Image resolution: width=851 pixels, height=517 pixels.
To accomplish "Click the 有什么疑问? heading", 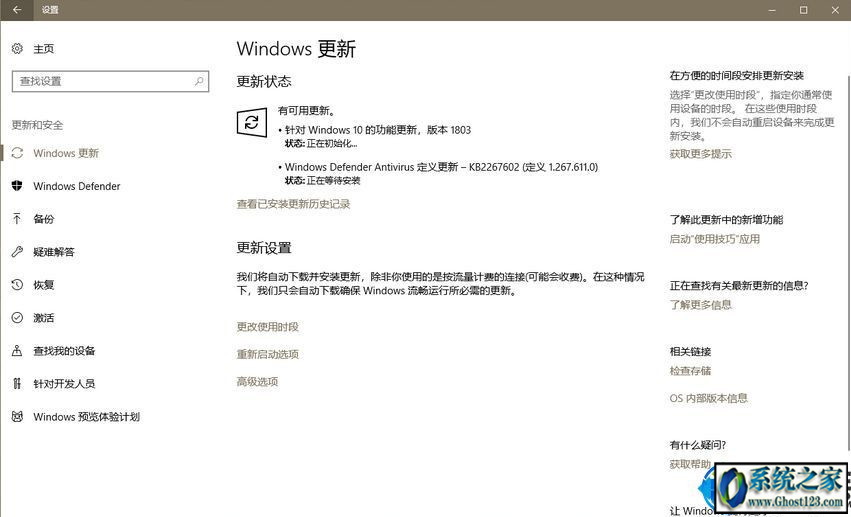I will pos(697,445).
